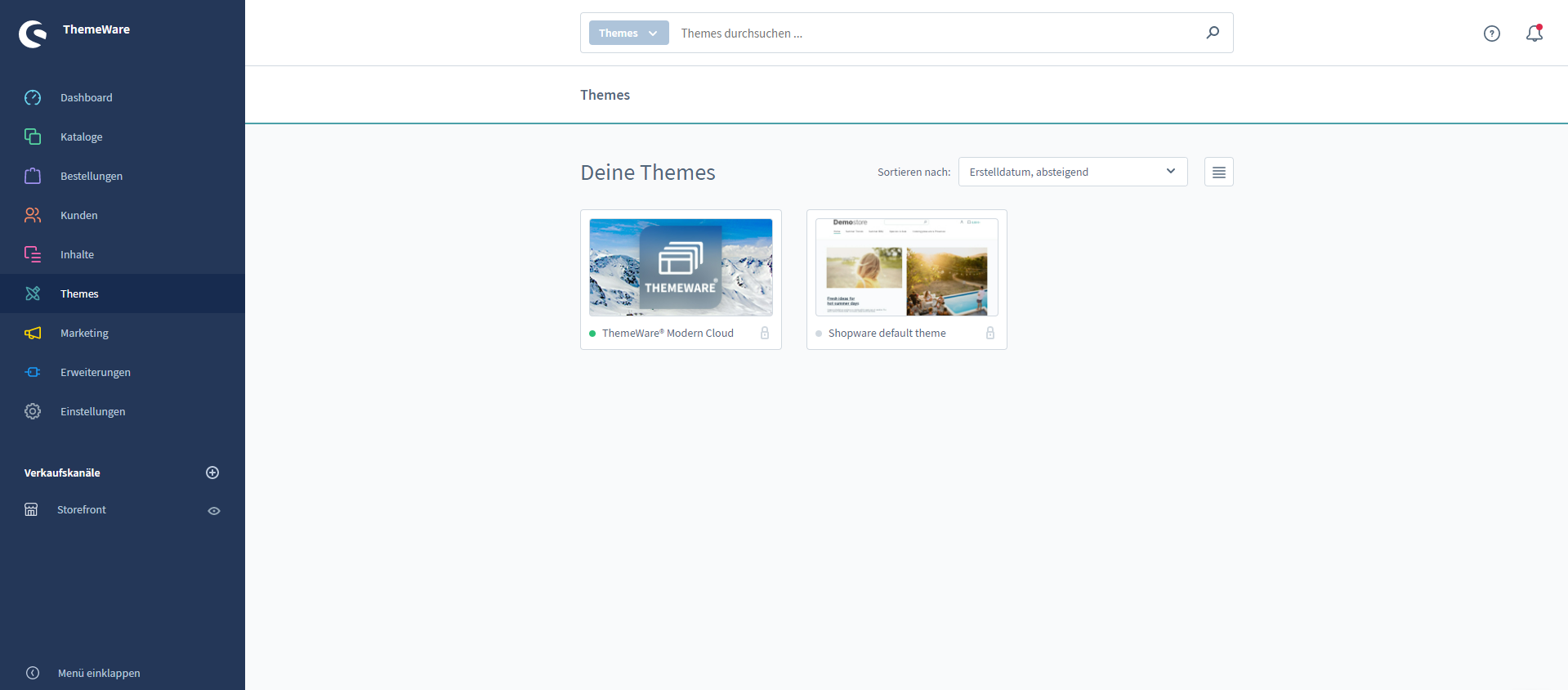Click grey status dot of Shopware default theme

pyautogui.click(x=819, y=334)
